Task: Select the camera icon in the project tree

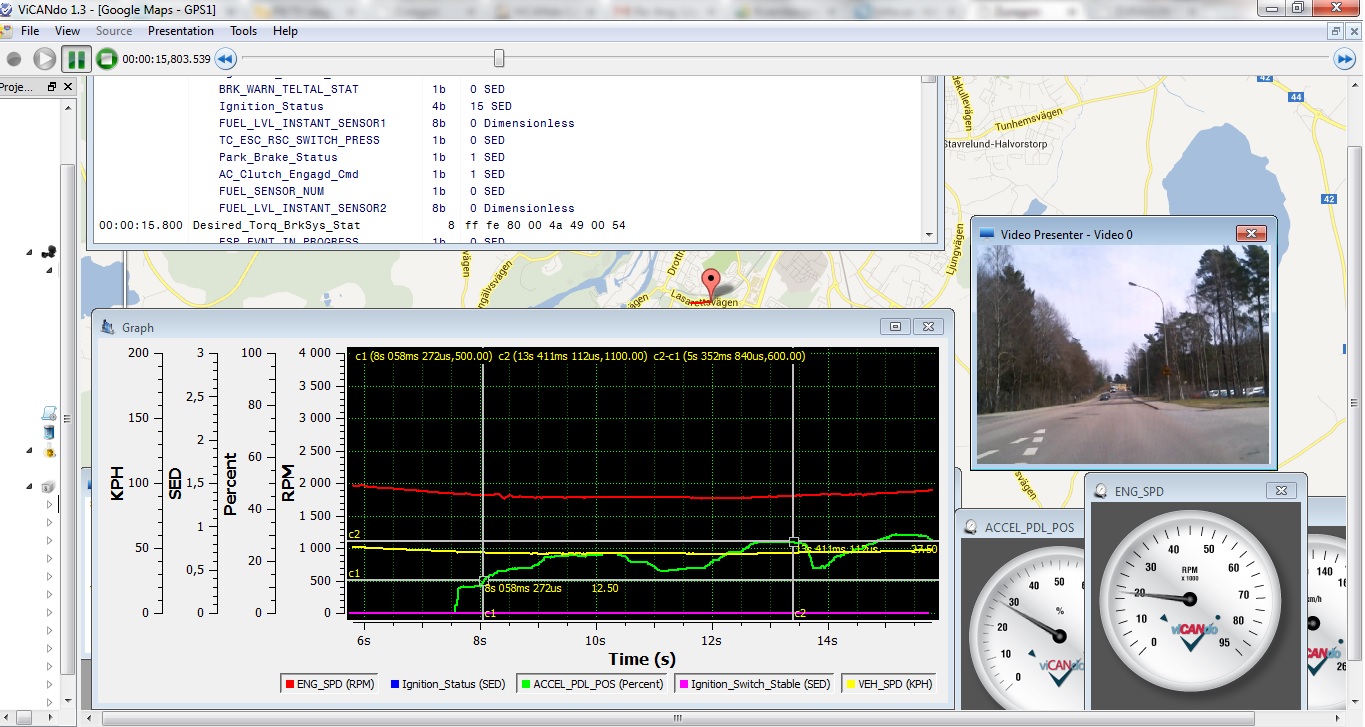Action: coord(48,252)
